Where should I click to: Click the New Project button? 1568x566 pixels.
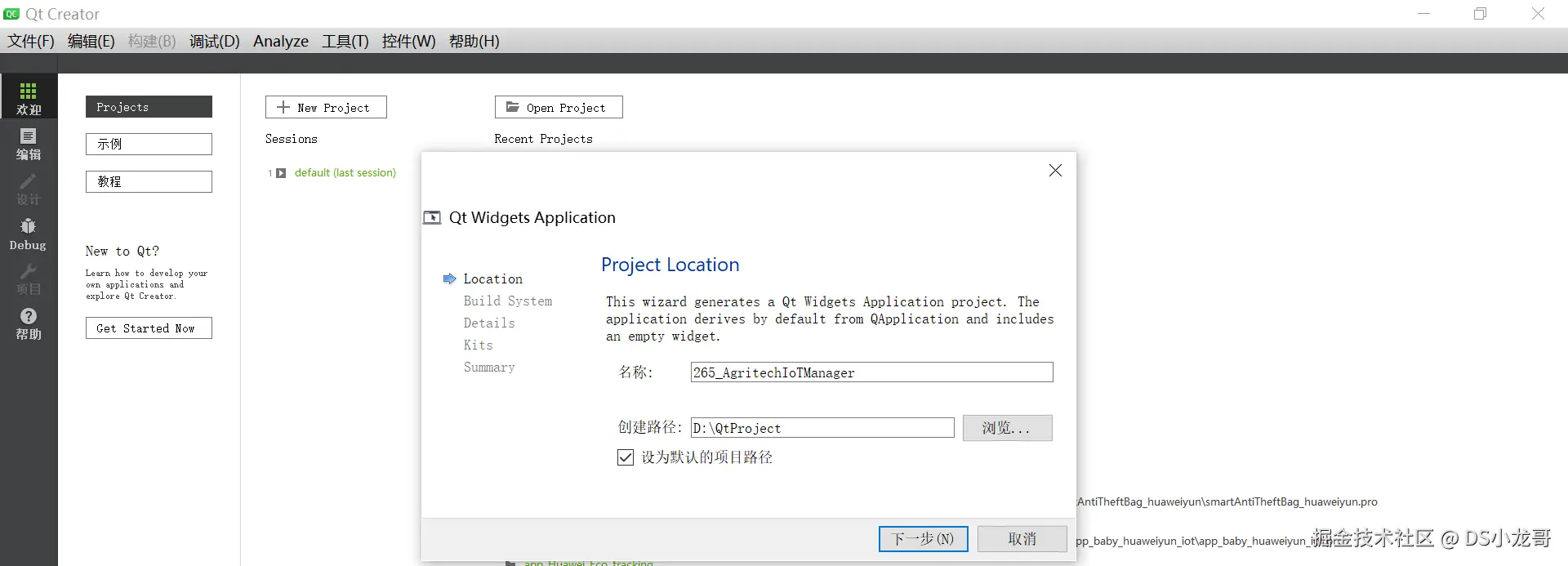click(326, 107)
